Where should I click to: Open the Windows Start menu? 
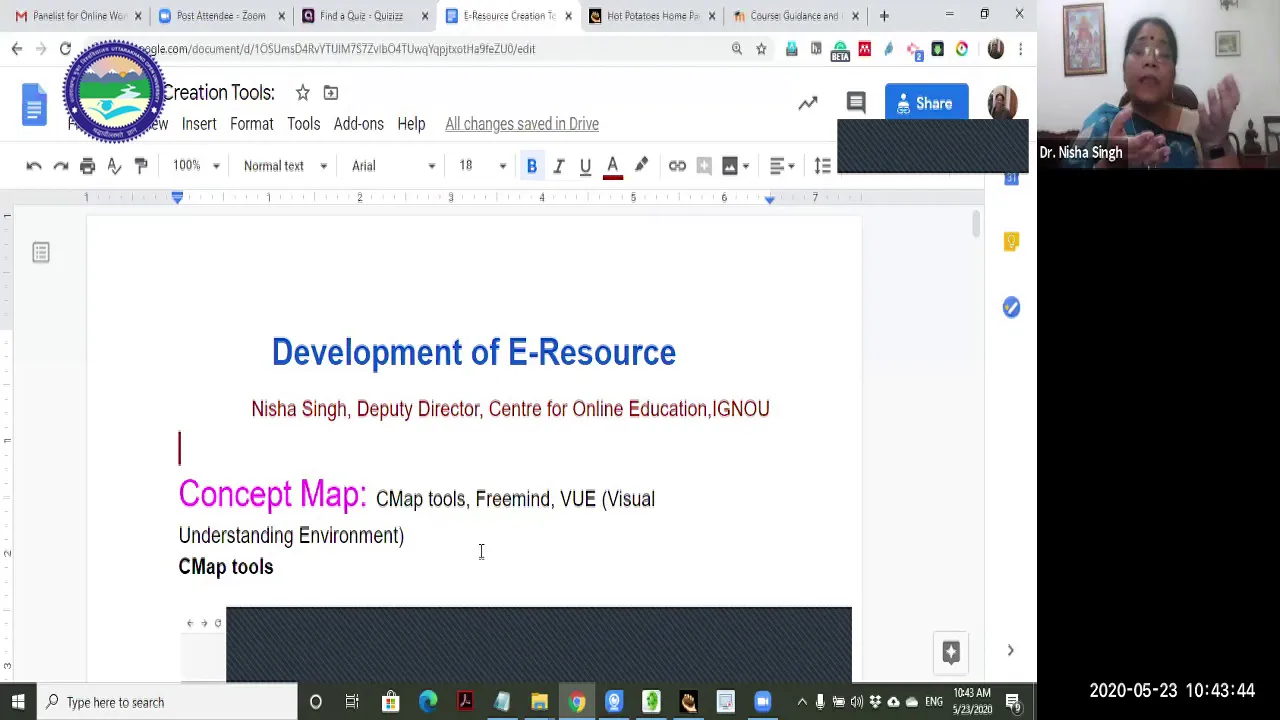coord(17,702)
